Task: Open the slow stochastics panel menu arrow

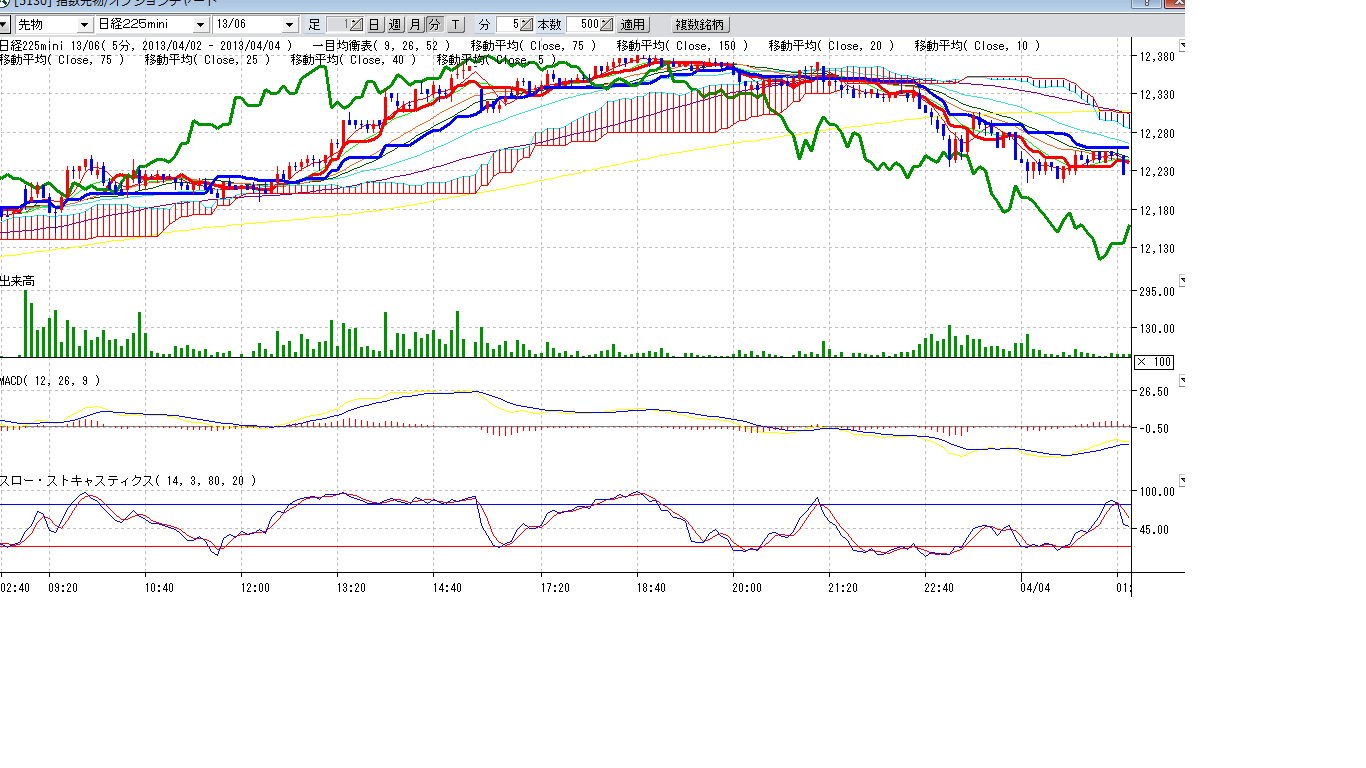Action: pyautogui.click(x=1185, y=481)
